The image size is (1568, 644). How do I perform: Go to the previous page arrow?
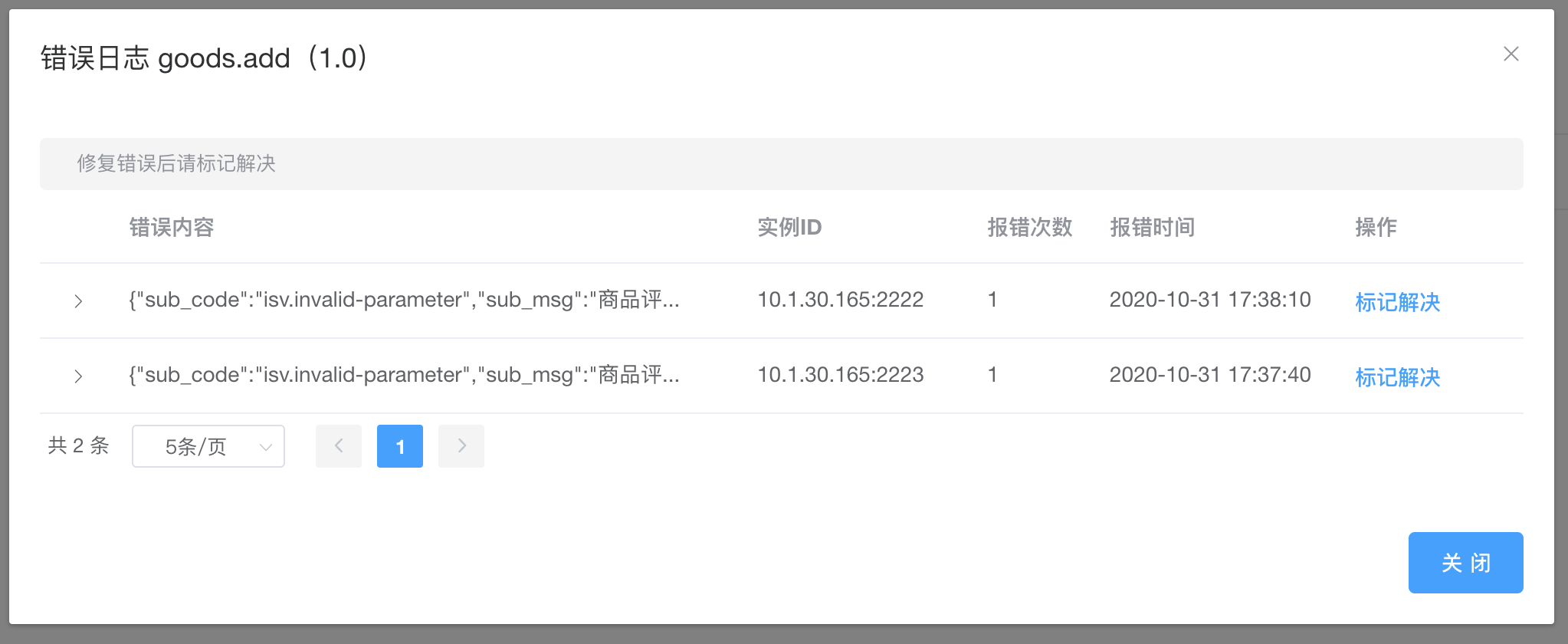339,446
